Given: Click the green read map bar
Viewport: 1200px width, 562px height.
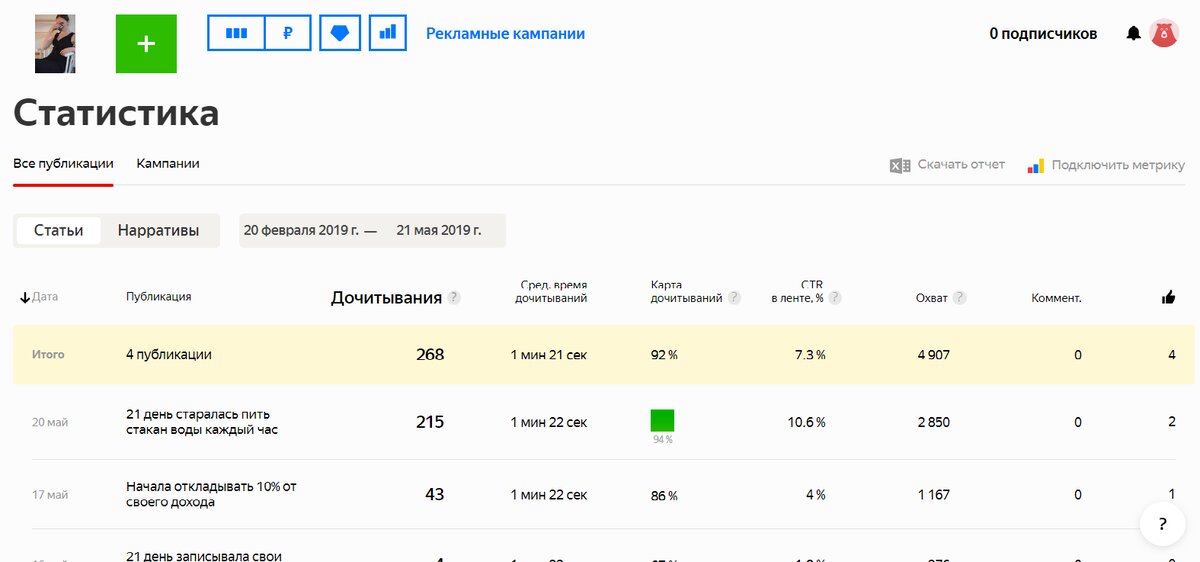Looking at the screenshot, I should [662, 420].
